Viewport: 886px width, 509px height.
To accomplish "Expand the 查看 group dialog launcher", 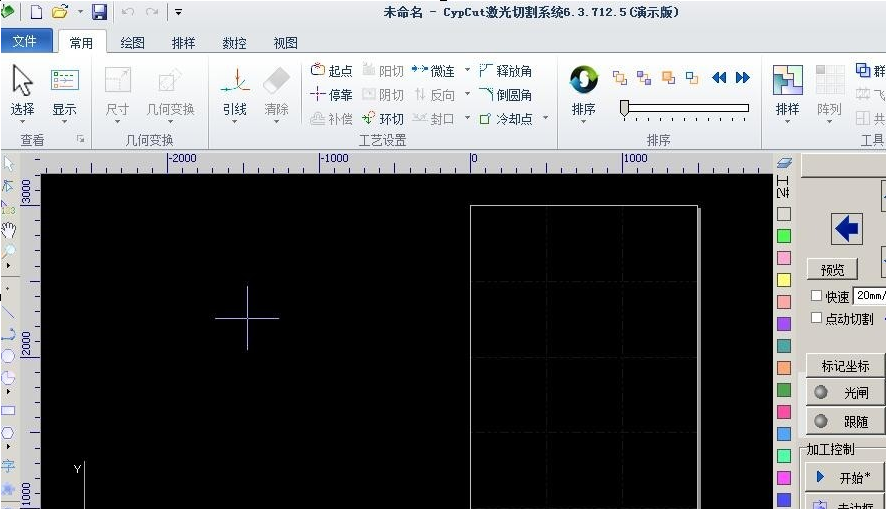I will 81,139.
